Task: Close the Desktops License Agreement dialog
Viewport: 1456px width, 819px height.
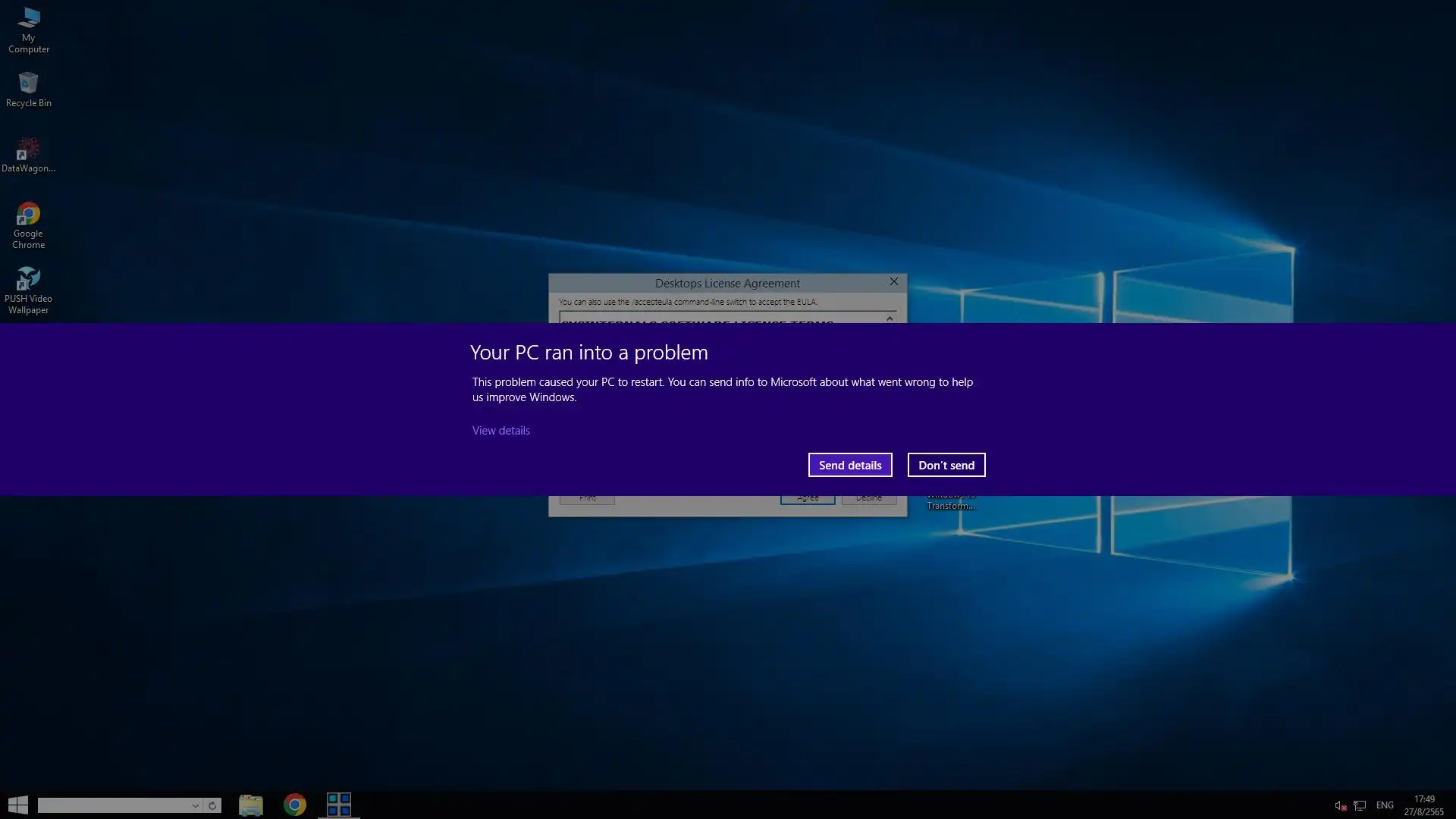Action: [893, 281]
